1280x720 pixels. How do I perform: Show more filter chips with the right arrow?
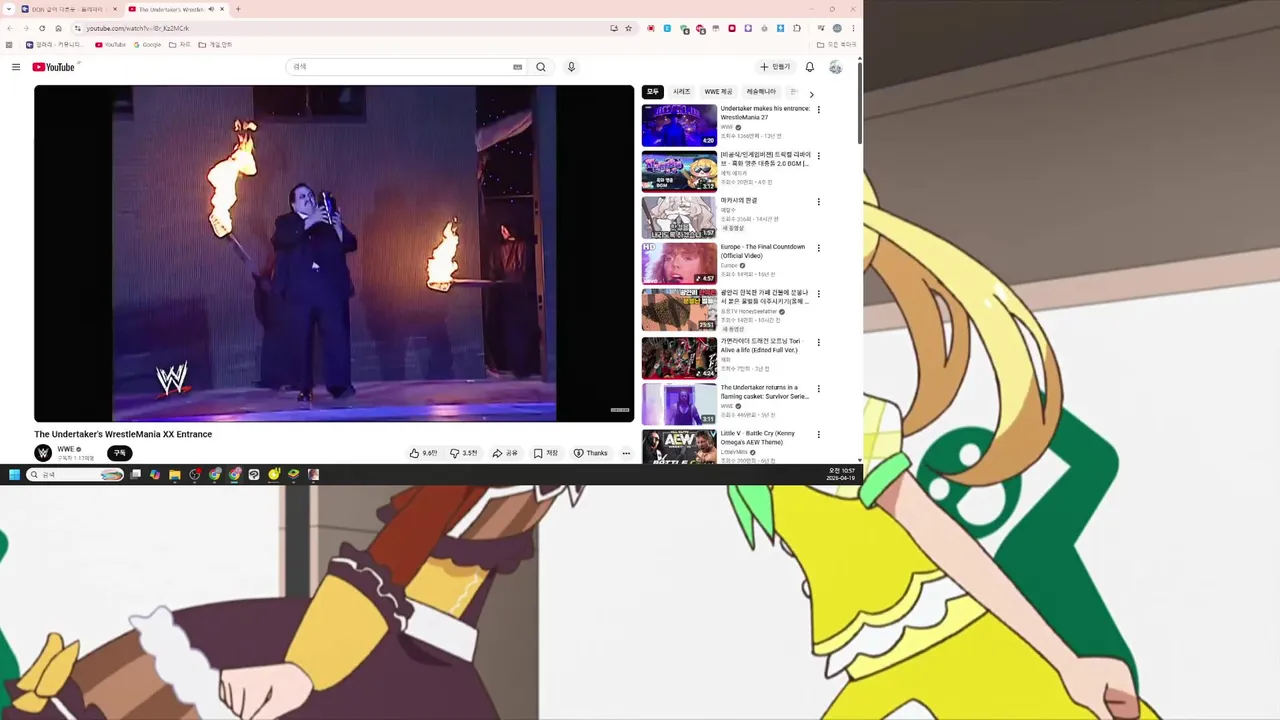(x=811, y=94)
